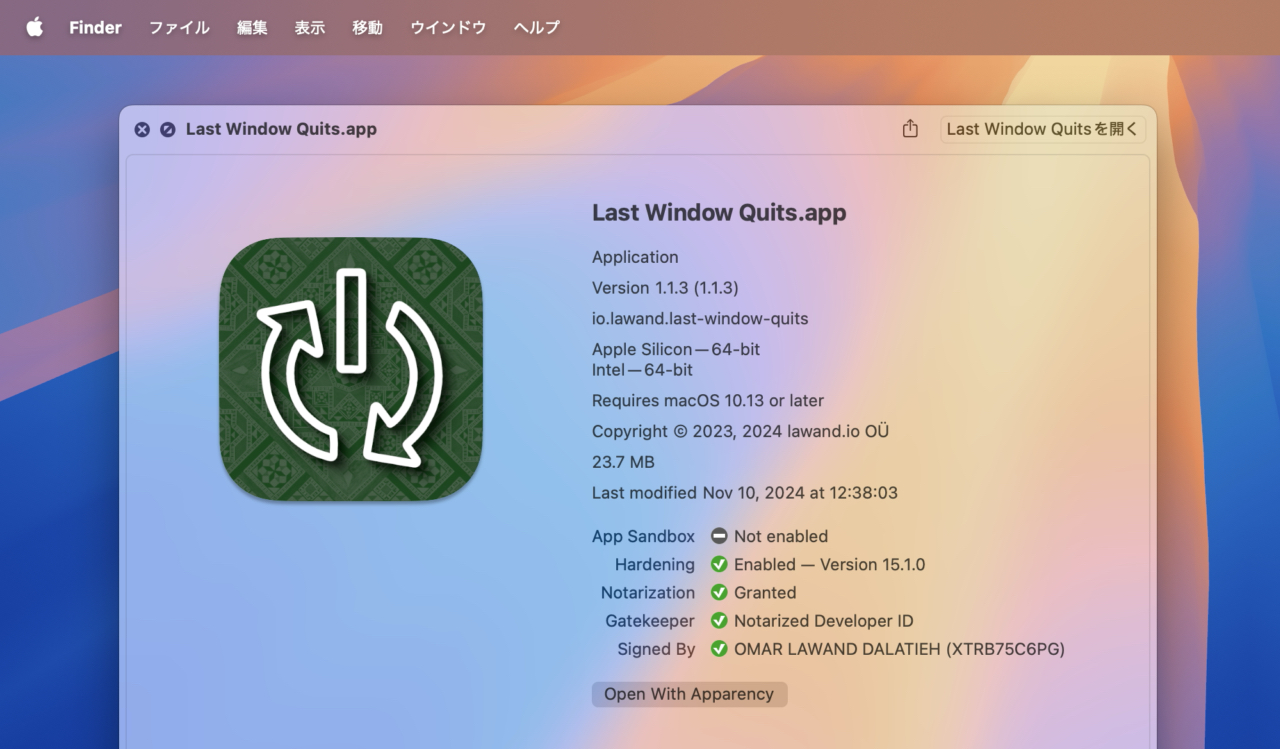The height and width of the screenshot is (749, 1280).
Task: Click the 'App Sandbox' label
Action: (x=643, y=536)
